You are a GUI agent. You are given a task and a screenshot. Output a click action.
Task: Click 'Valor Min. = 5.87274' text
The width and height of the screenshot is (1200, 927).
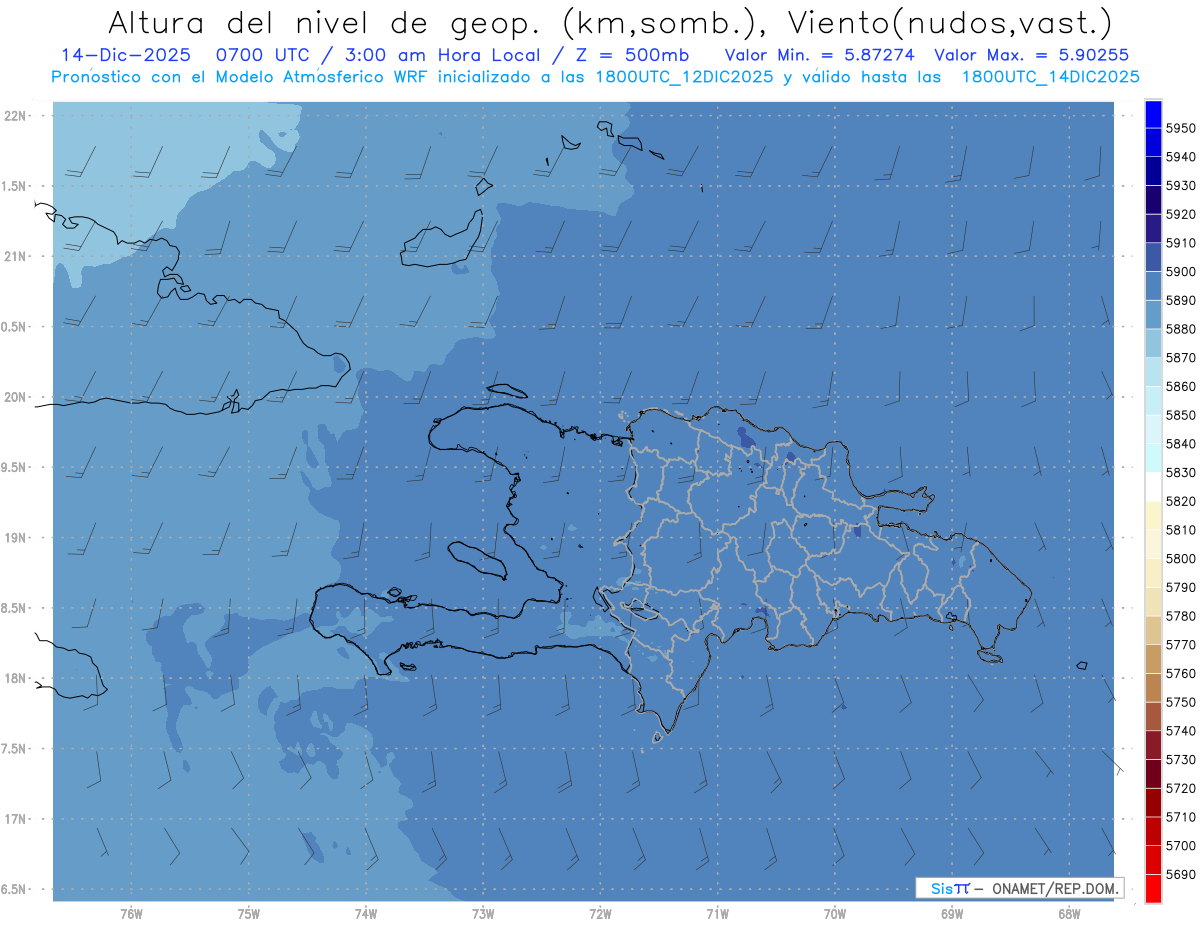click(x=820, y=55)
